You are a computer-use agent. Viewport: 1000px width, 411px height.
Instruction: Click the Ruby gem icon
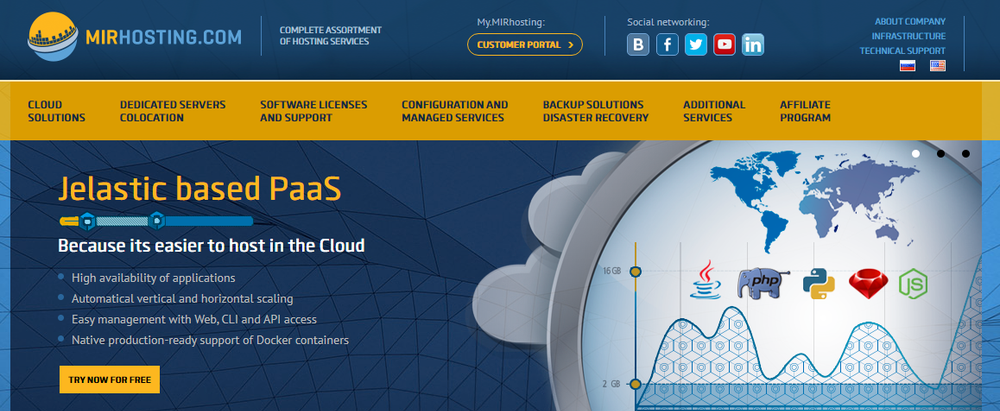[868, 284]
